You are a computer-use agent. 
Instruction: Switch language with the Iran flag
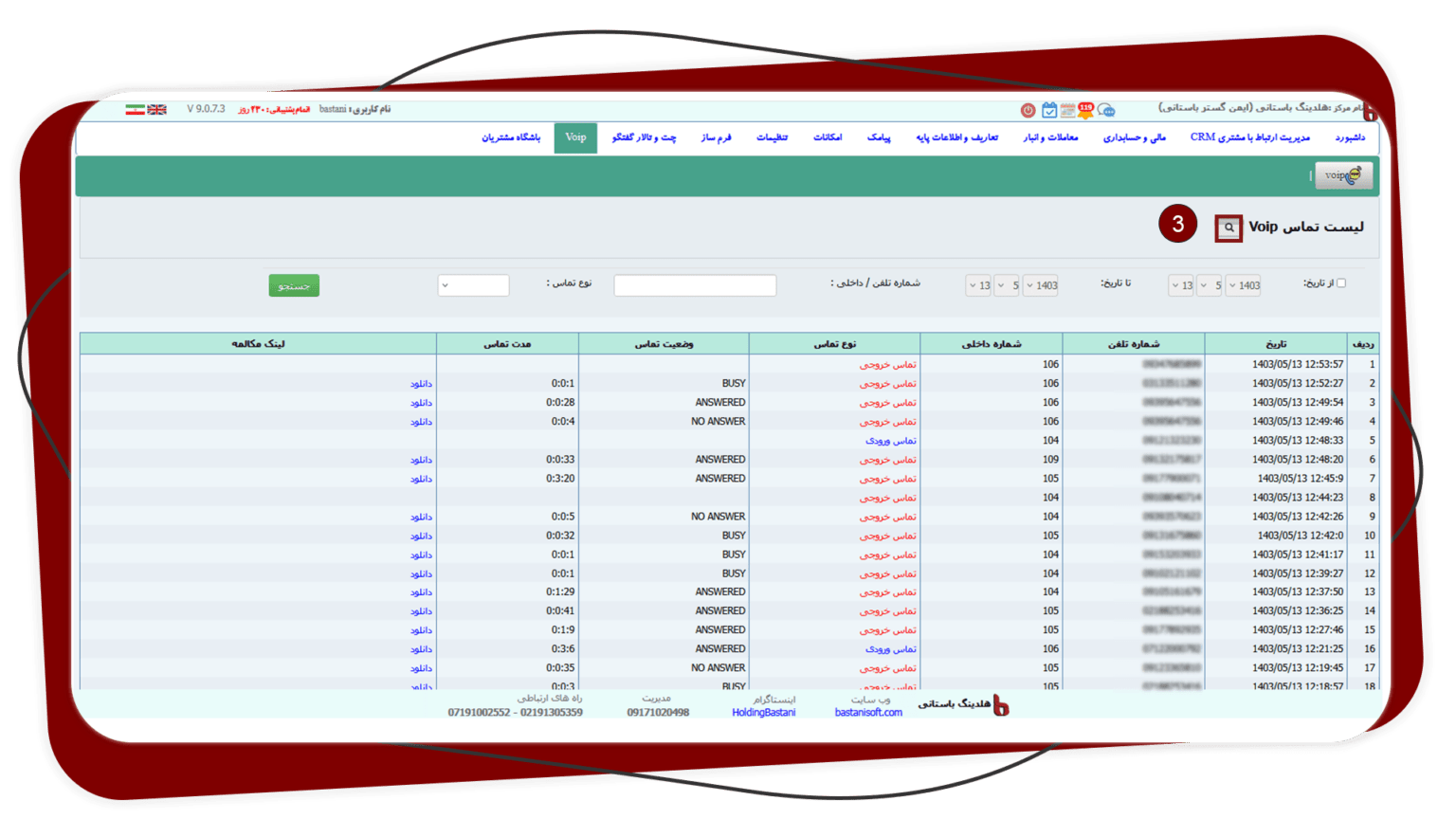pos(136,110)
